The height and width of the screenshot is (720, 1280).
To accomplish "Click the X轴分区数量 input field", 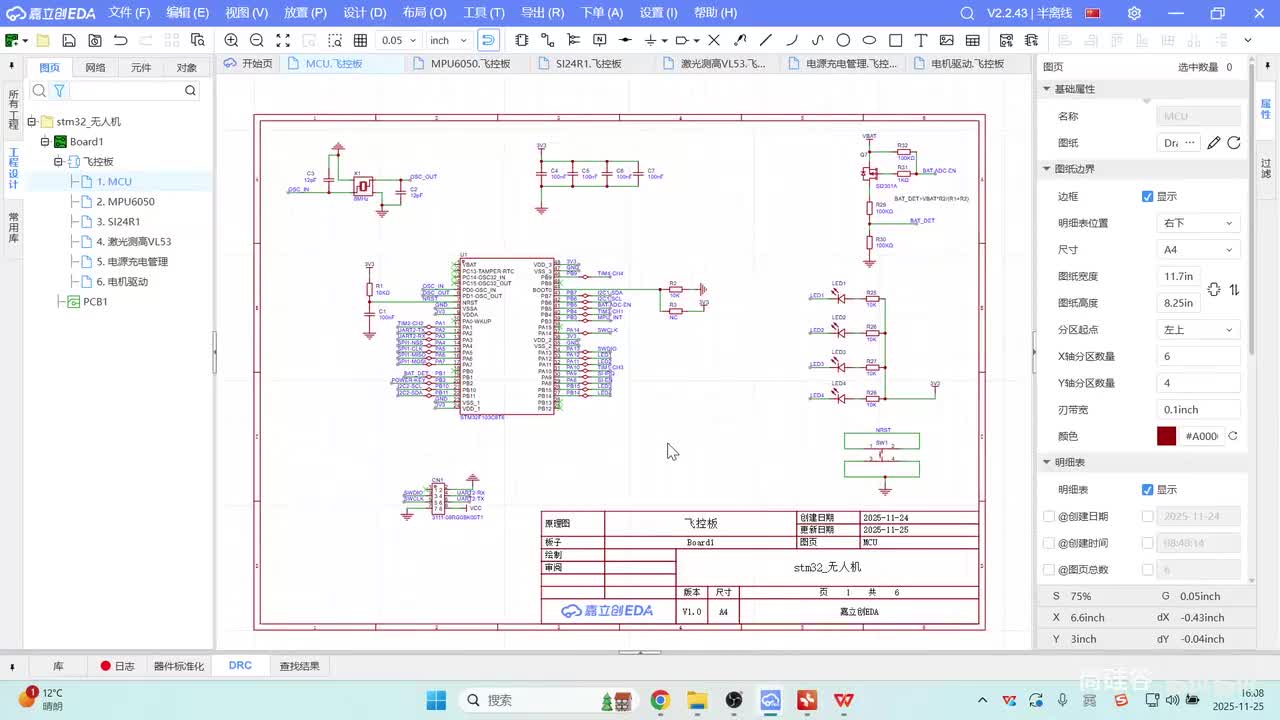I will point(1199,356).
